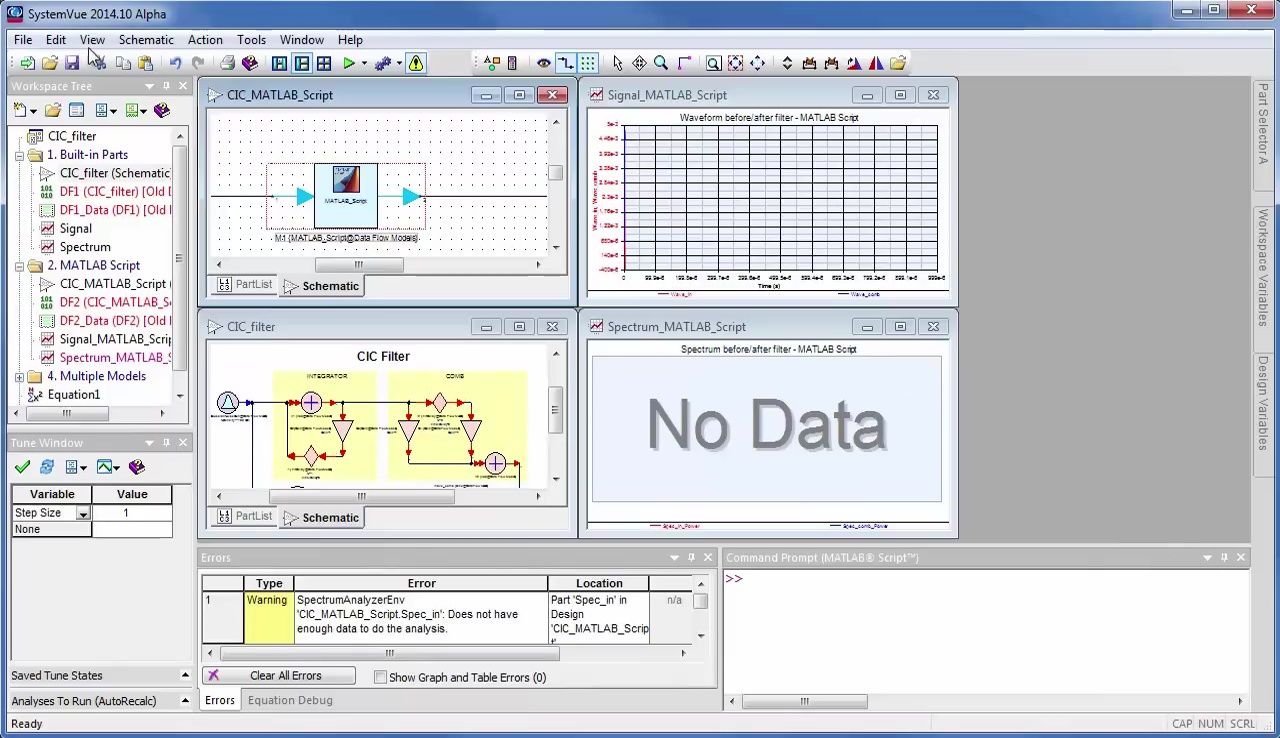Collapse the 1. Built-in Parts folder
The height and width of the screenshot is (738, 1280).
click(x=19, y=155)
